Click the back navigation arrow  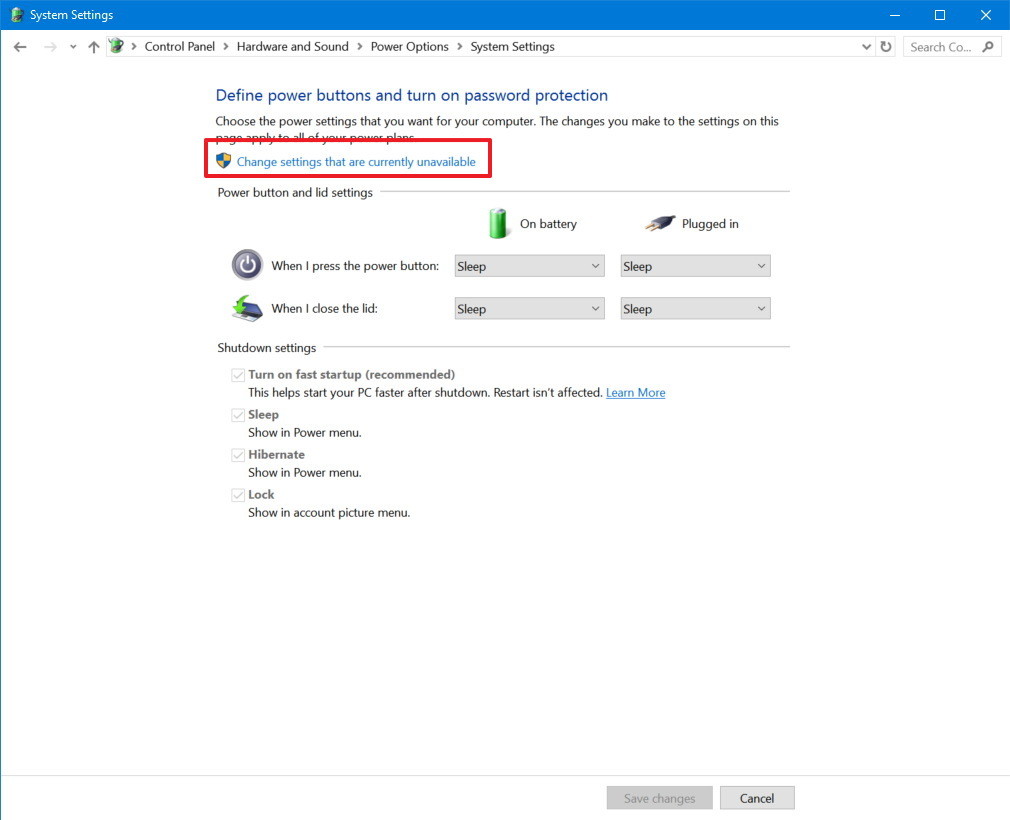pos(19,46)
